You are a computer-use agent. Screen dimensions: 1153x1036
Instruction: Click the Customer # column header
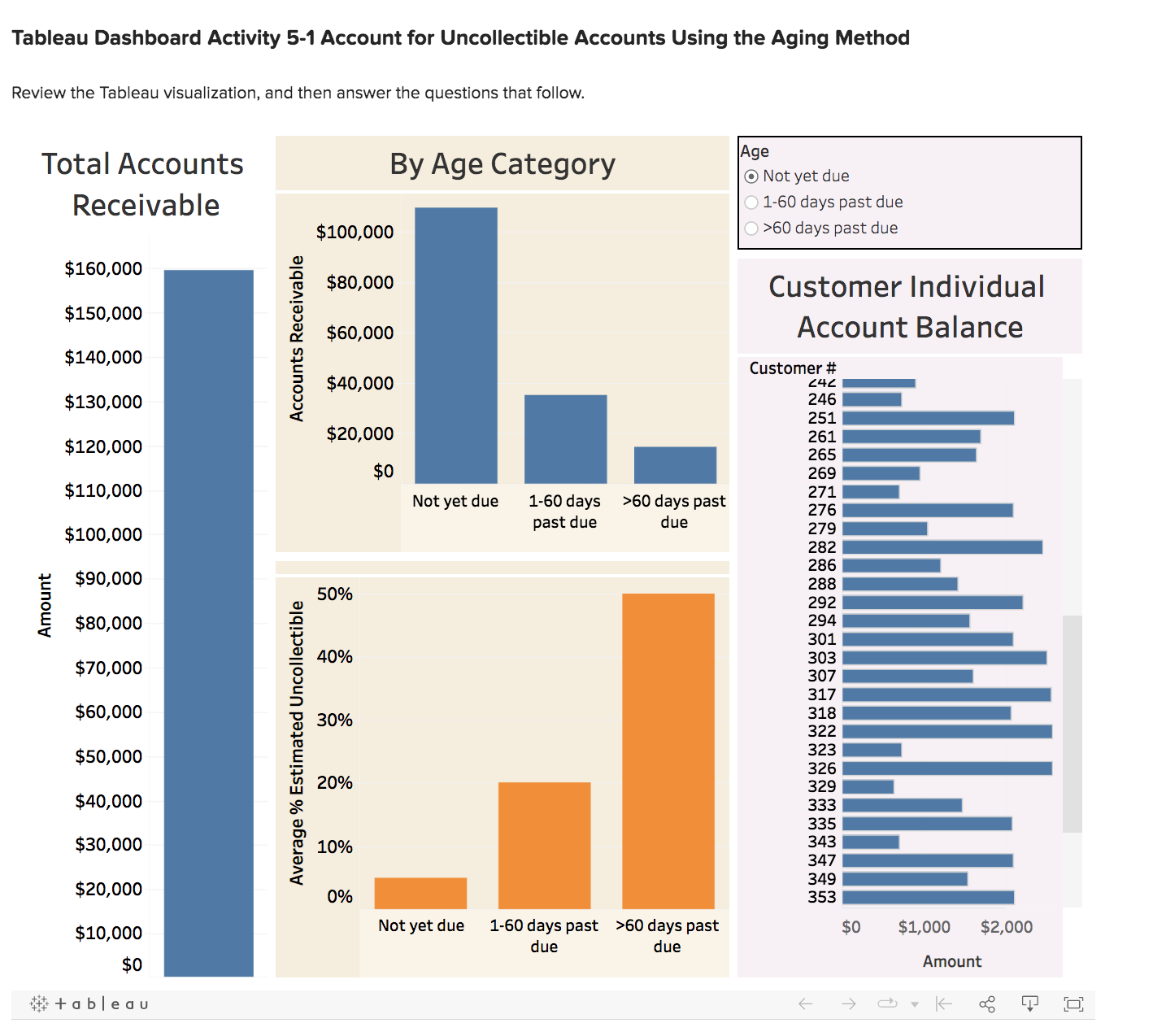coord(791,368)
